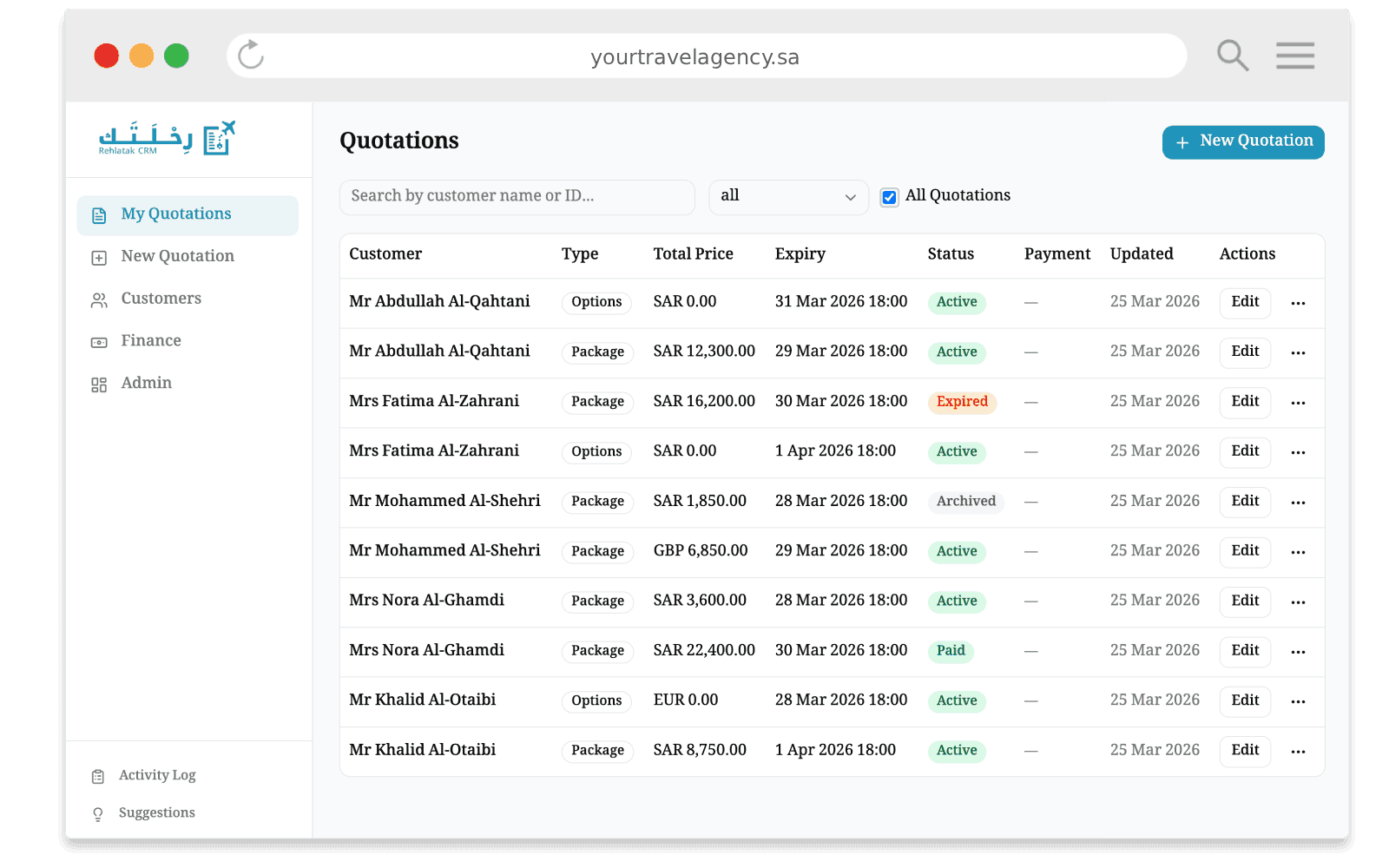
Task: Click the Suggestions lightbulb icon
Action: 98,814
